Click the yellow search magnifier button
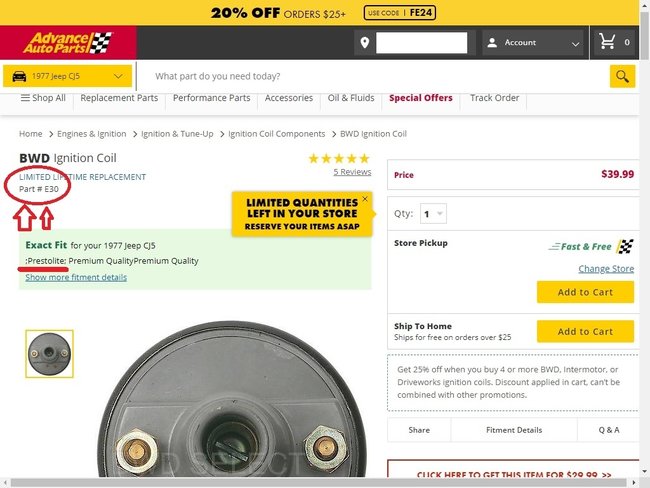The image size is (650, 488). (x=622, y=76)
